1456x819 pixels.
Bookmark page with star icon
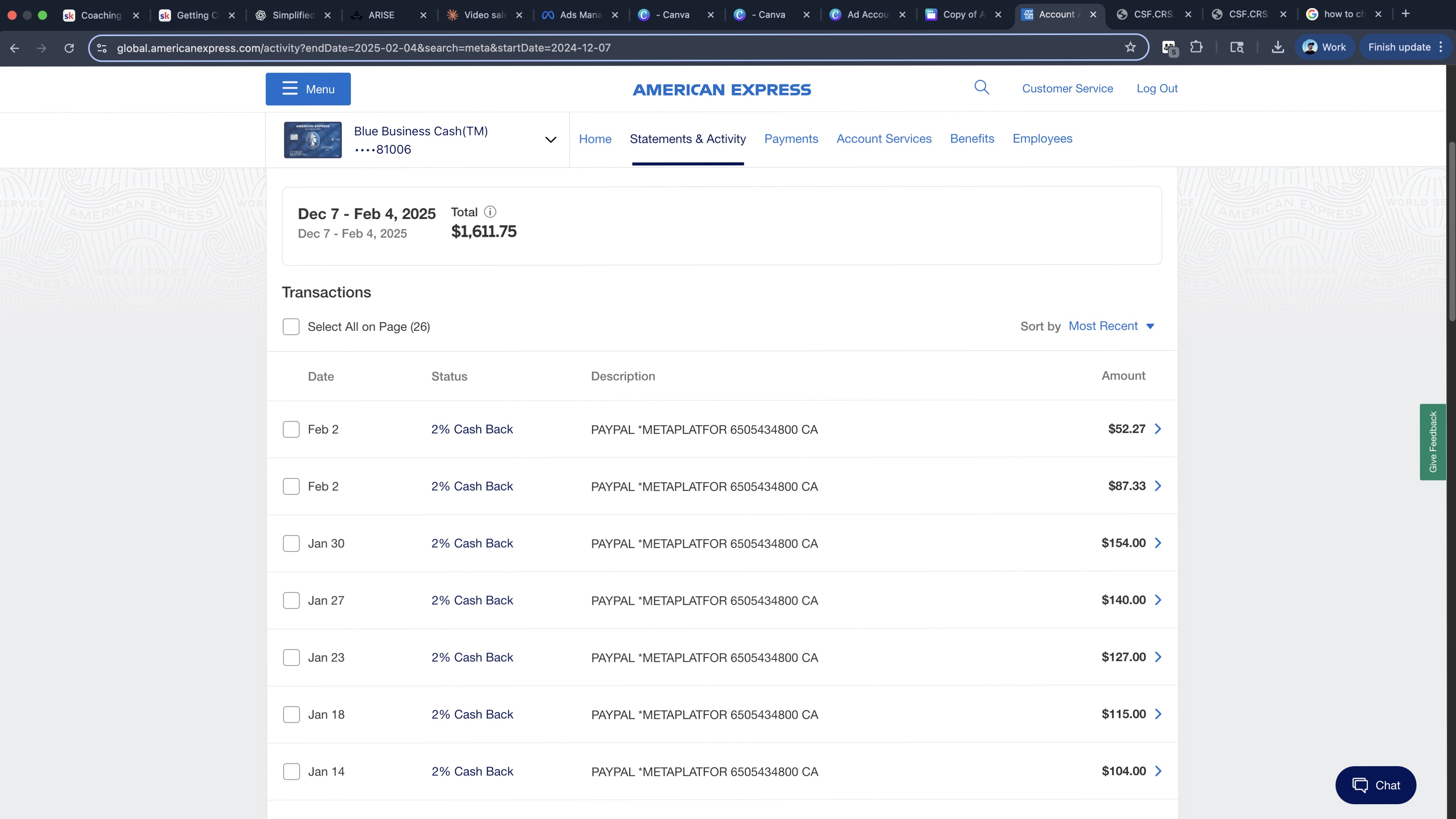pyautogui.click(x=1130, y=48)
